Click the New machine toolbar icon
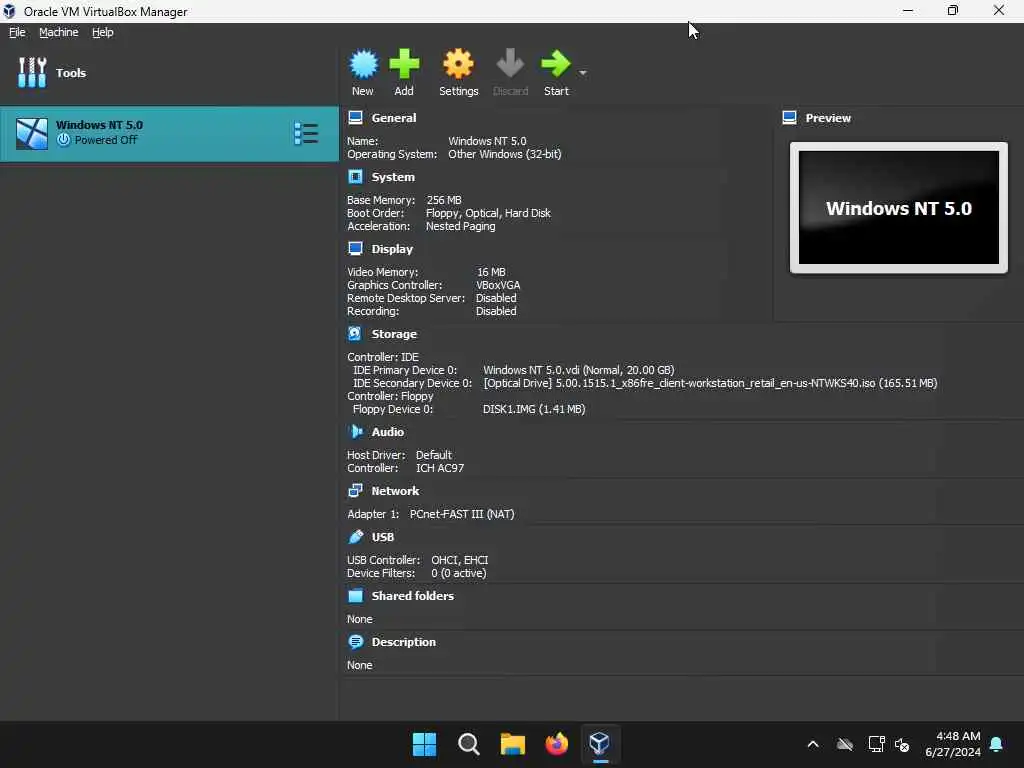Screen dimensions: 1024x768 tap(363, 64)
